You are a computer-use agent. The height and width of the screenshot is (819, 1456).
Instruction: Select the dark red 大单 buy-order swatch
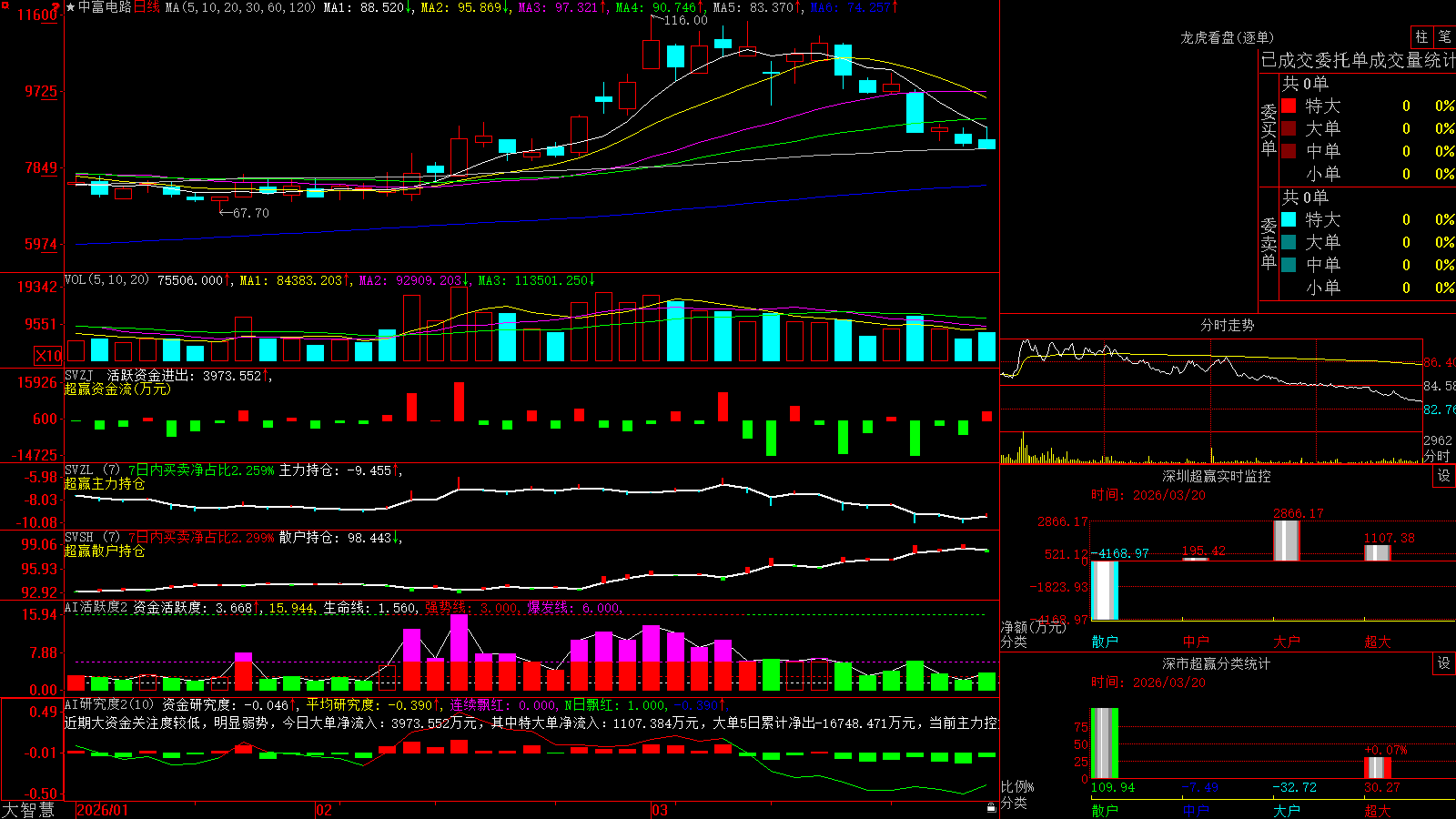(x=1289, y=128)
